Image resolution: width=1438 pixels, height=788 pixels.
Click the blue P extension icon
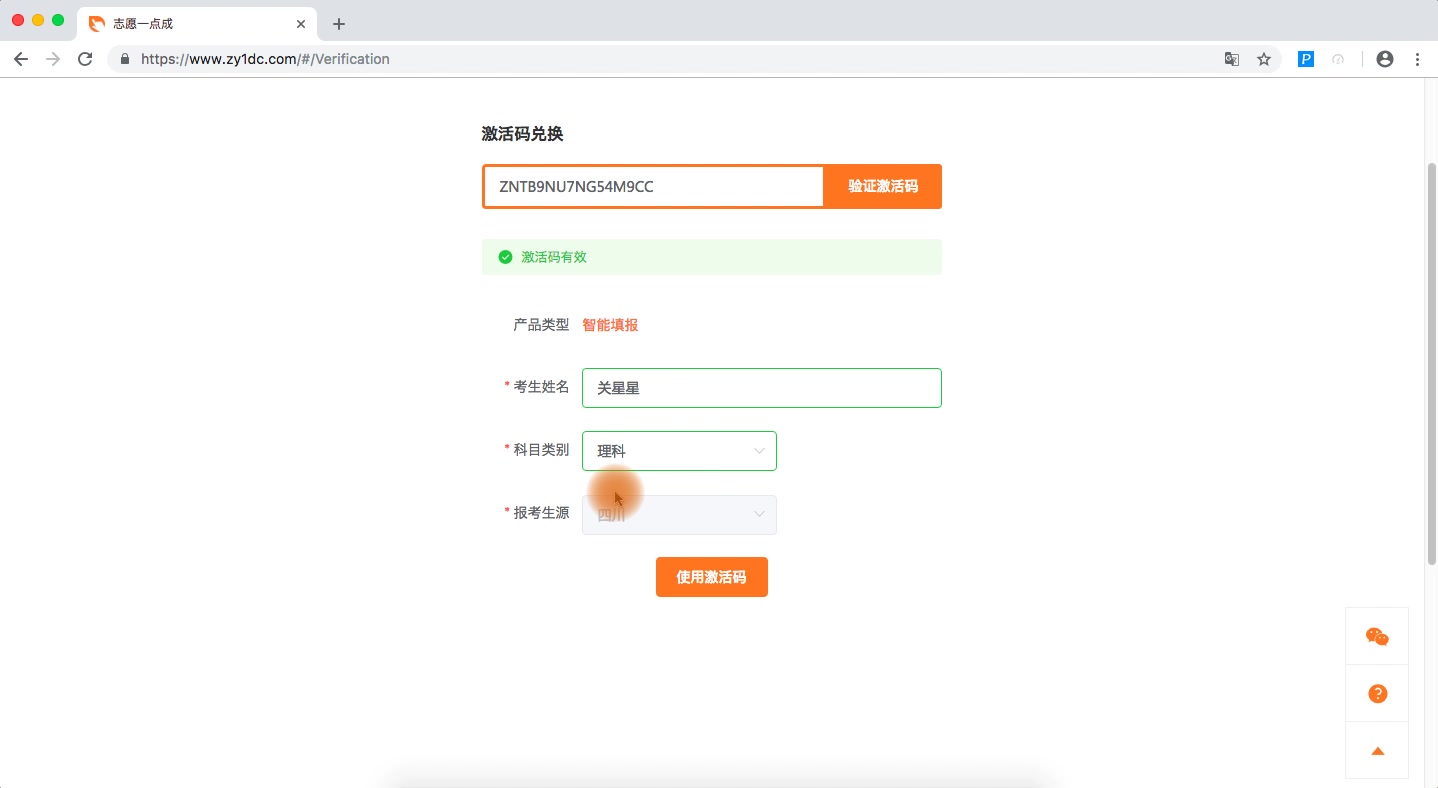[x=1306, y=59]
